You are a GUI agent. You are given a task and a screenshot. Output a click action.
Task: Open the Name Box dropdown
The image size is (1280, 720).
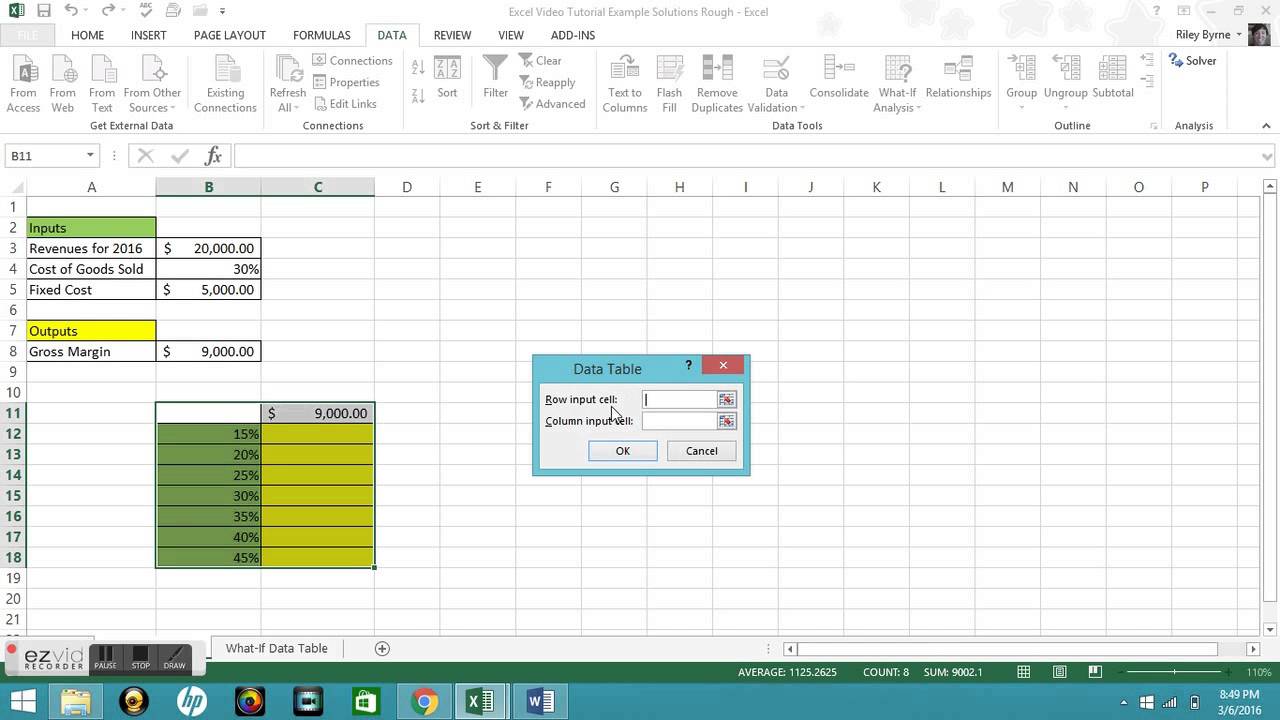90,156
